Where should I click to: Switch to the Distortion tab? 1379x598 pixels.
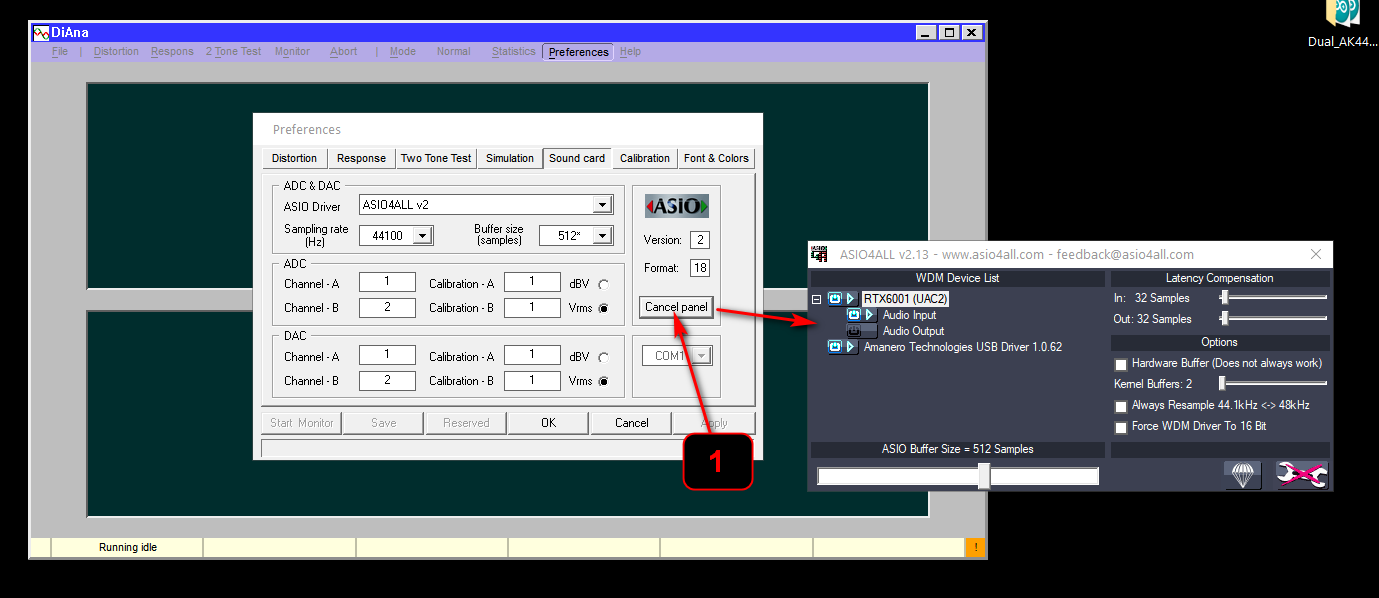pyautogui.click(x=294, y=158)
